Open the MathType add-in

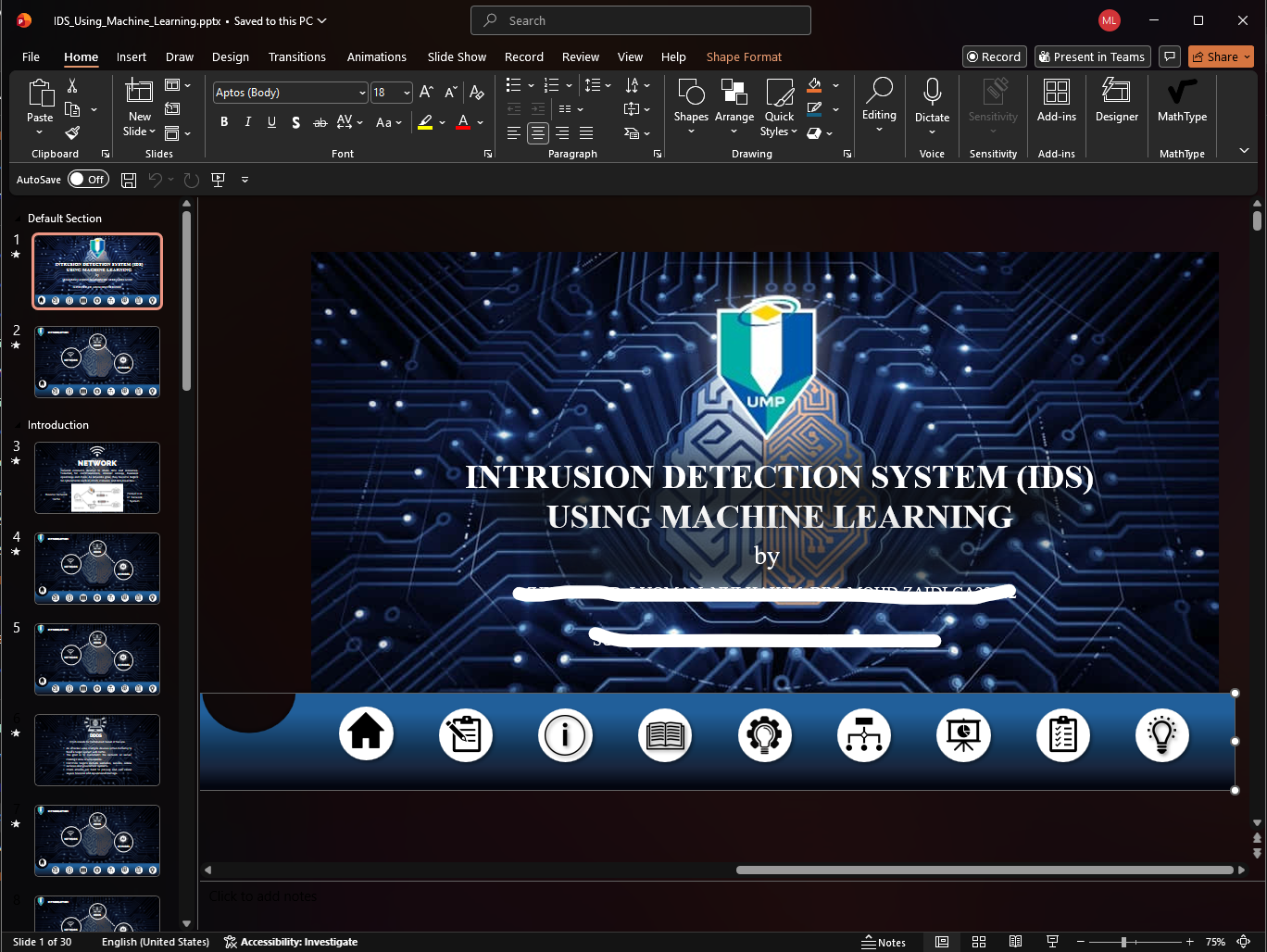coord(1182,100)
